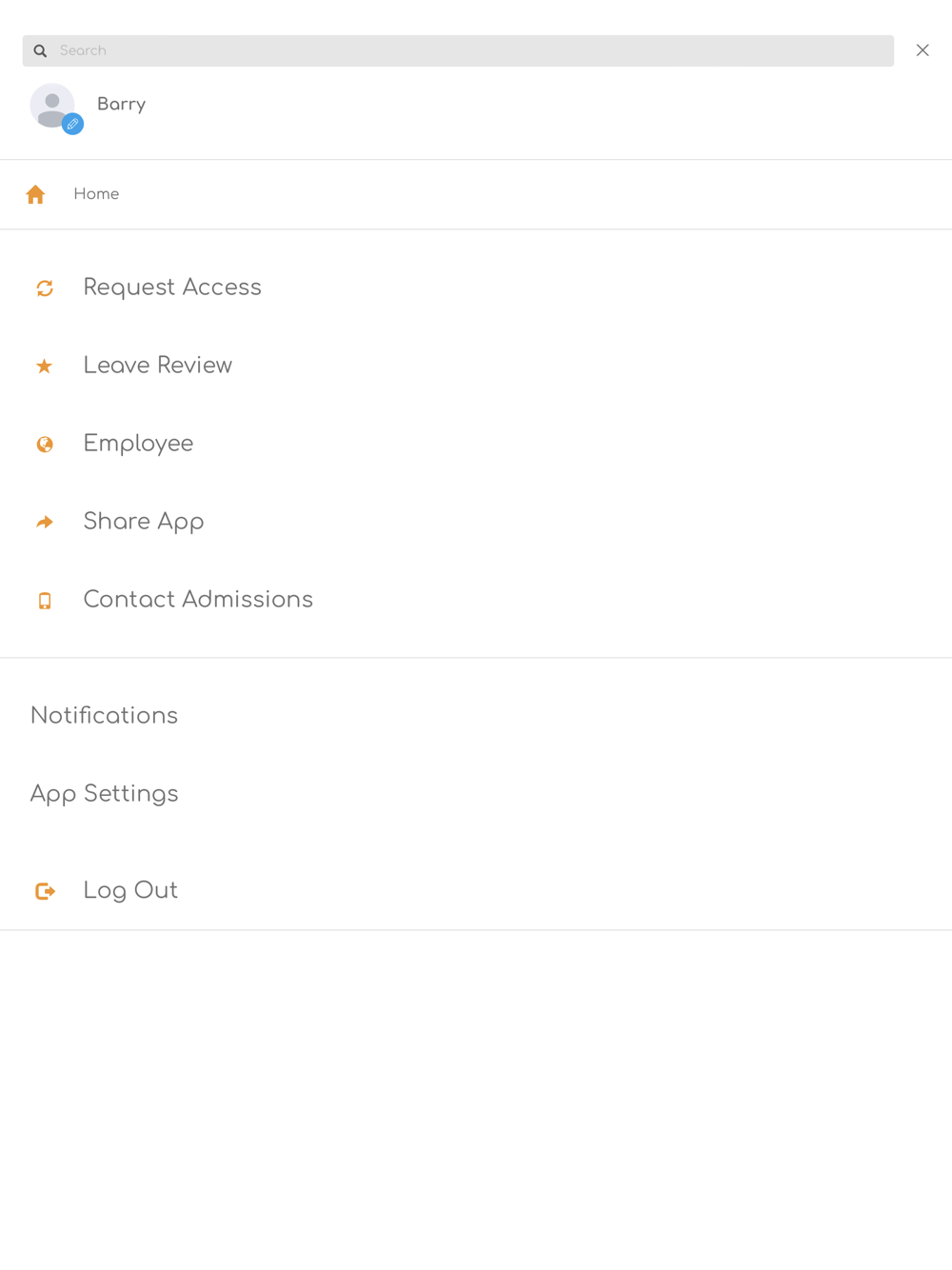Screen dimensions: 952x1270
Task: Click the search magnifier icon
Action: (40, 51)
